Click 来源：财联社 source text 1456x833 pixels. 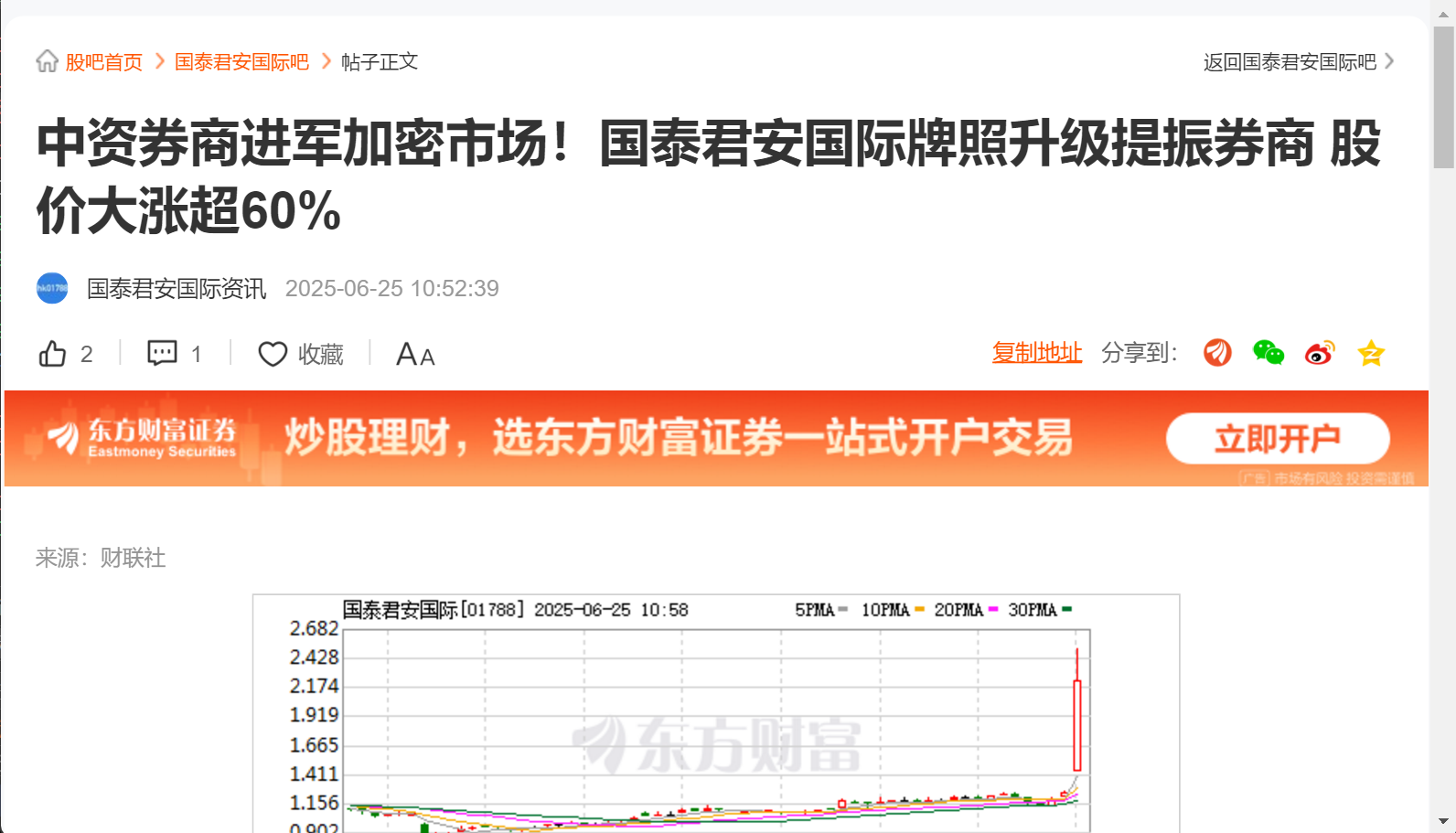pyautogui.click(x=101, y=558)
